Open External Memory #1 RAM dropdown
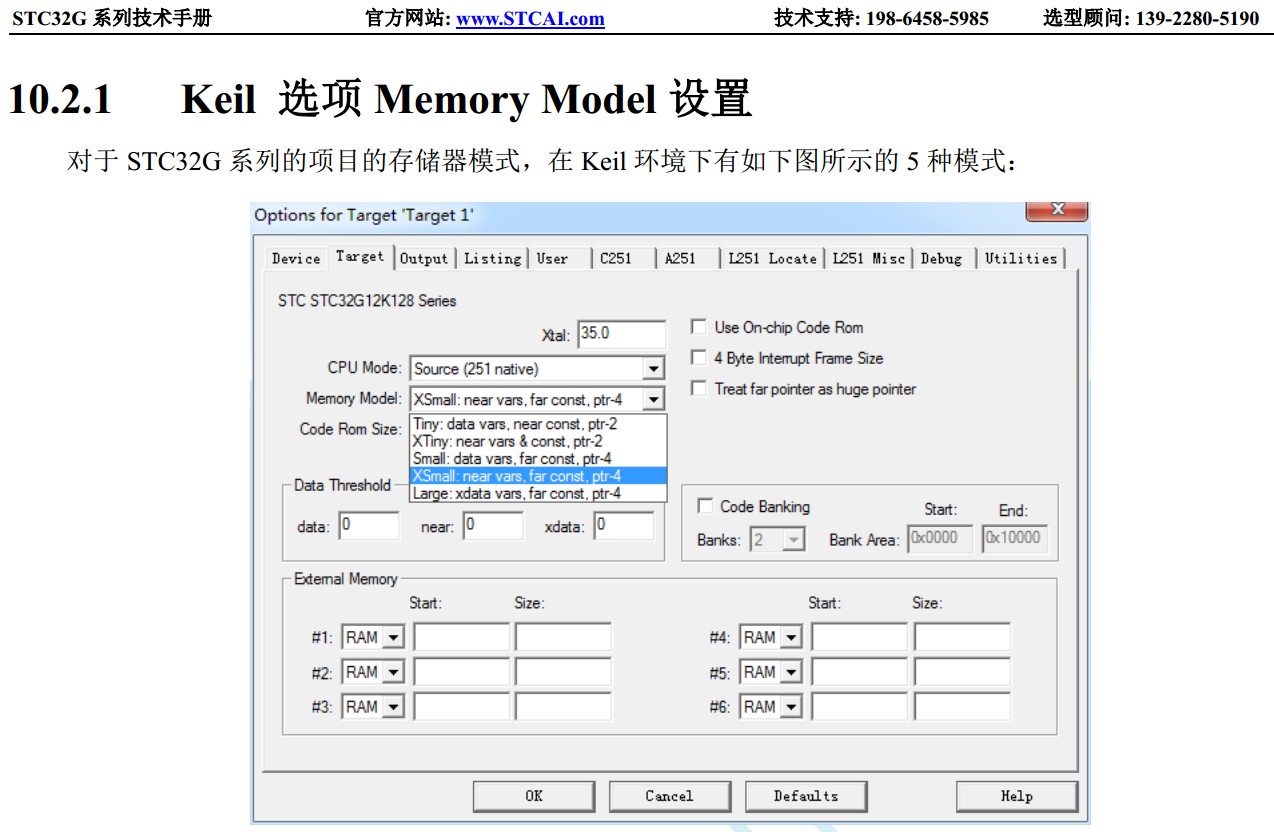Image resolution: width=1274 pixels, height=832 pixels. [x=372, y=638]
